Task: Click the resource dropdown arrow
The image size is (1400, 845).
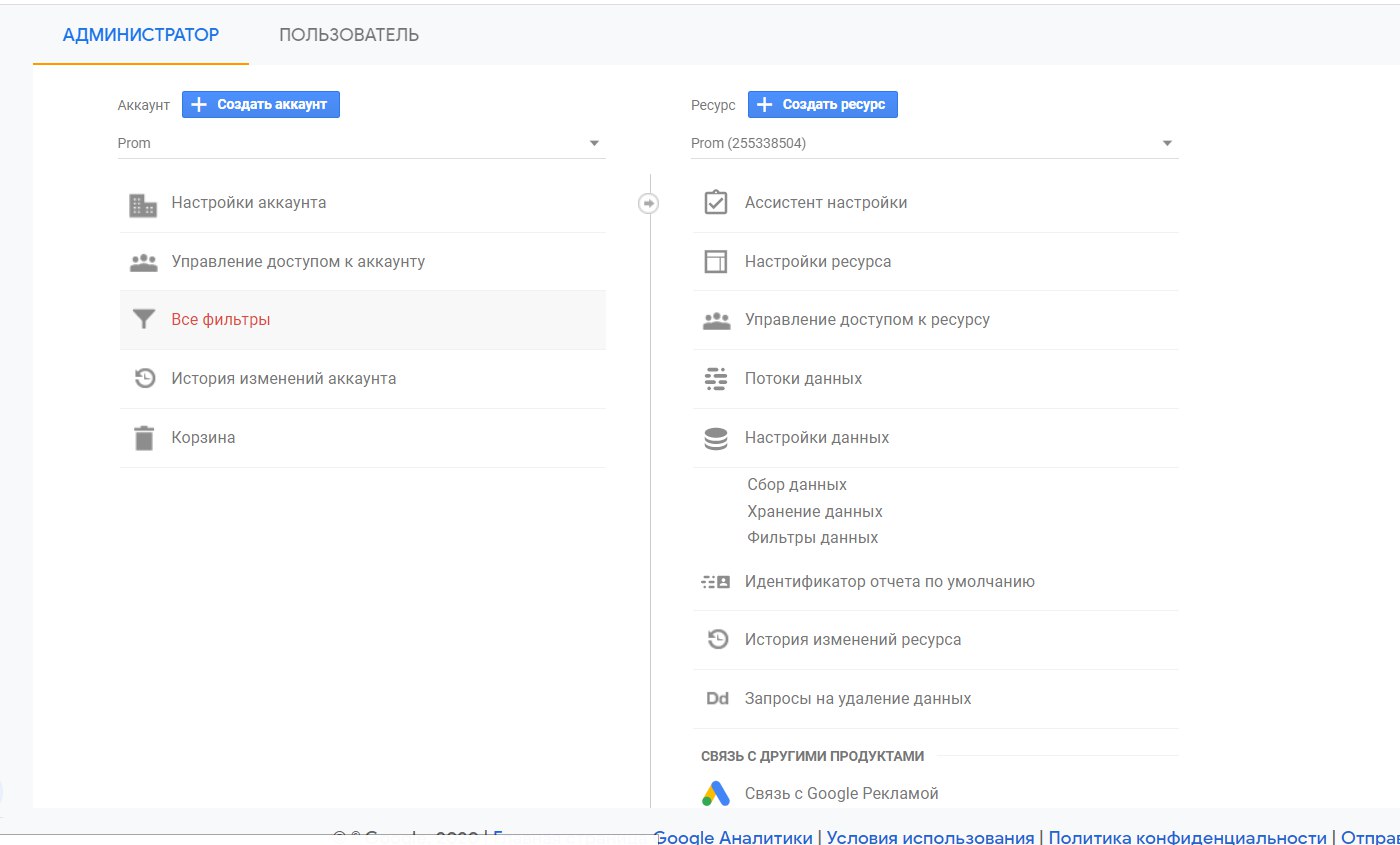Action: (1167, 143)
